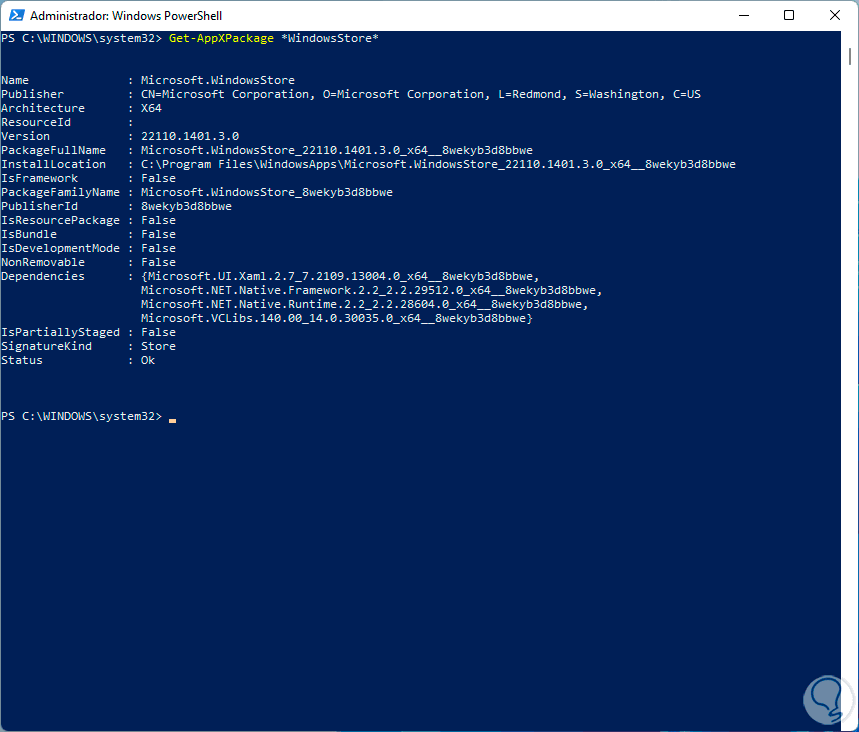
Task: Click the blinking cursor at the empty prompt
Action: (x=173, y=417)
